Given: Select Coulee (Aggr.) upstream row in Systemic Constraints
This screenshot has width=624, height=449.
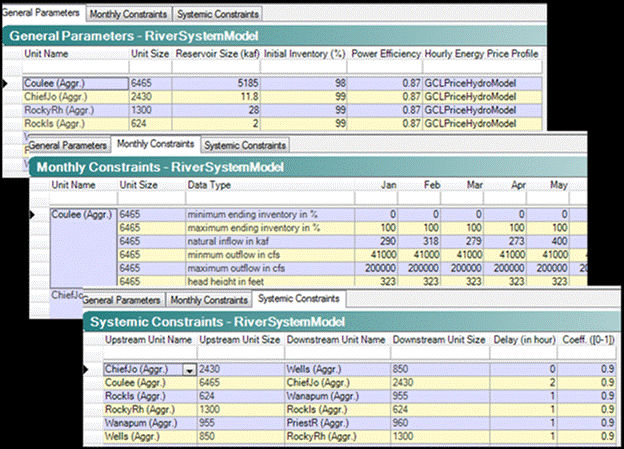Looking at the screenshot, I should pyautogui.click(x=360, y=383).
